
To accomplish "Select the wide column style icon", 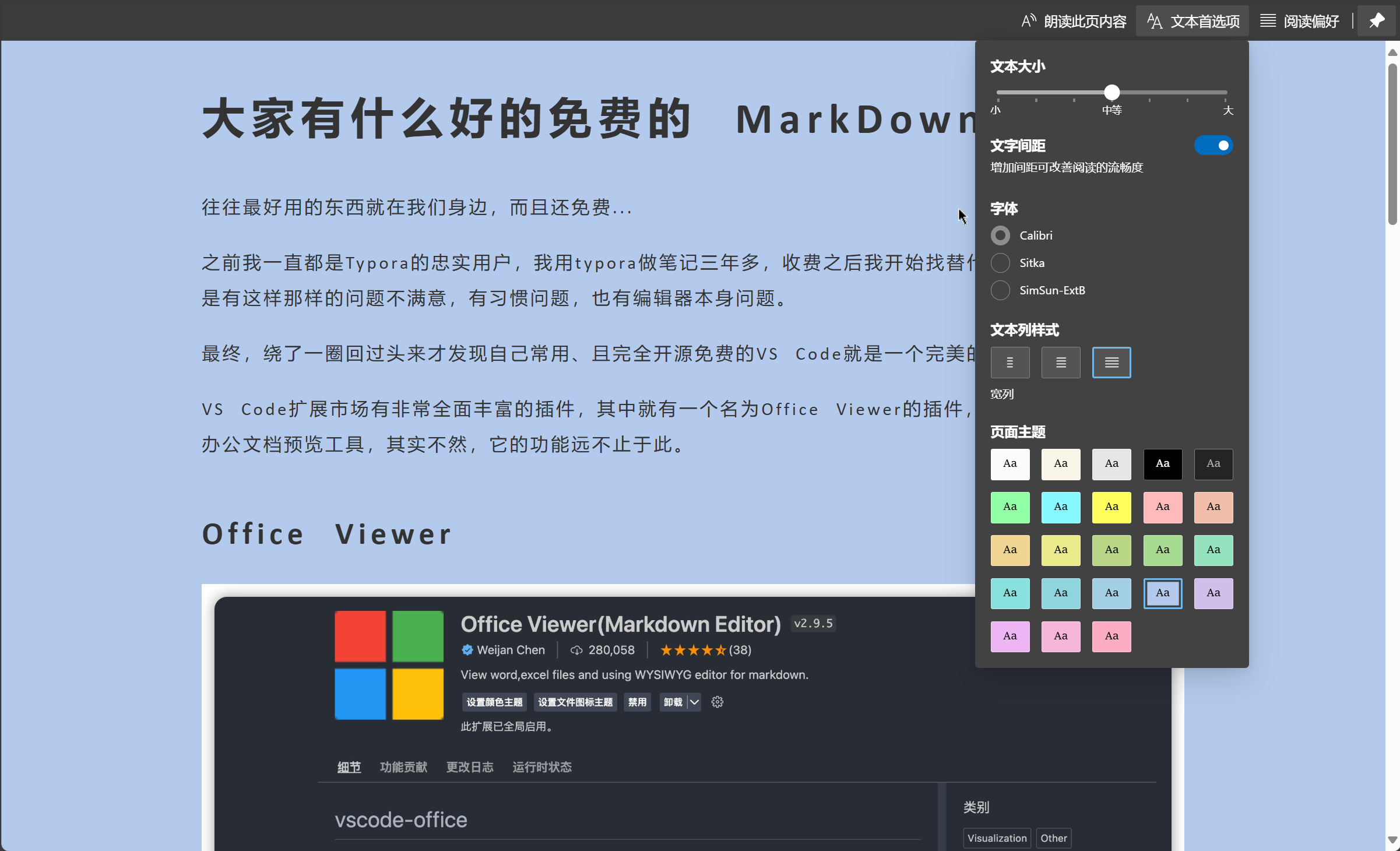I will [x=1111, y=363].
